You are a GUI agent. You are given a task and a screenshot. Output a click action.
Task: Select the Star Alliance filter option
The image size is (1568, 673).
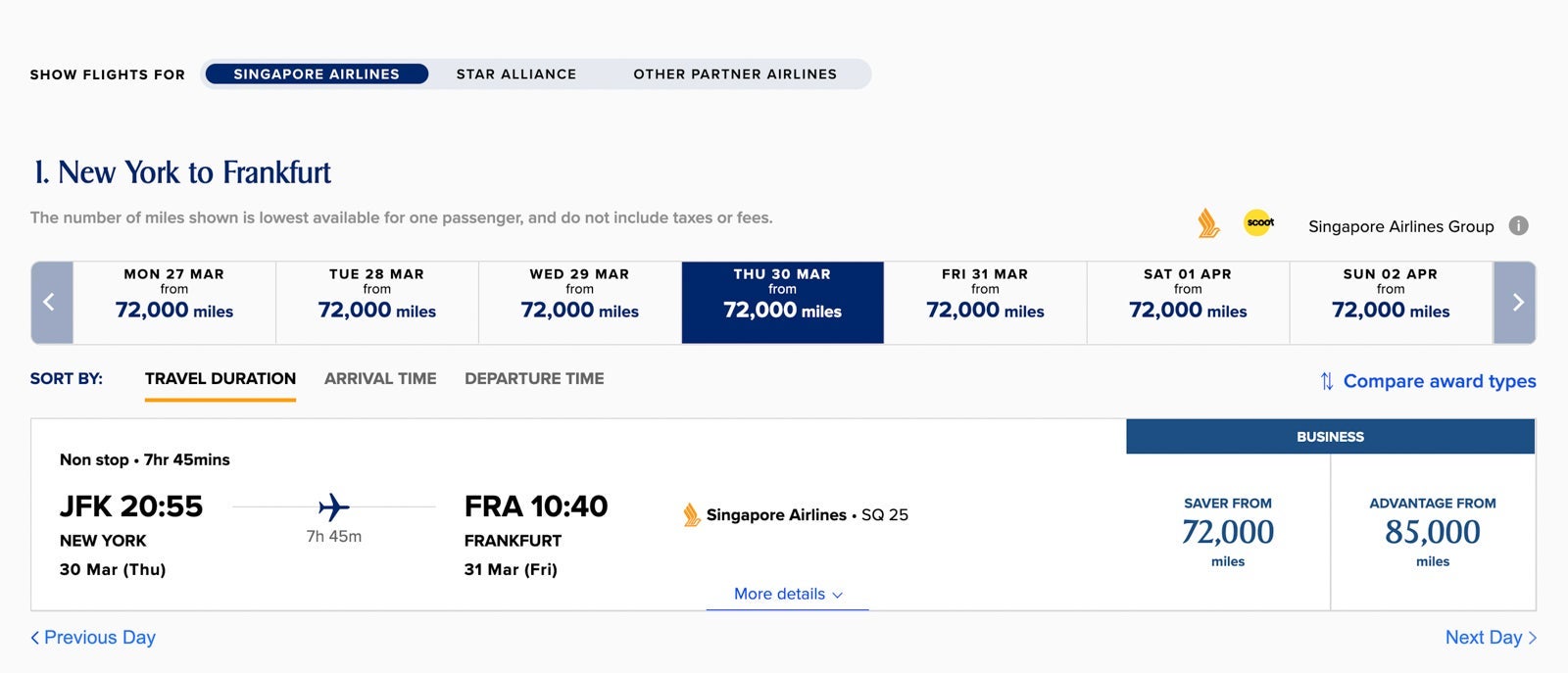tap(516, 73)
